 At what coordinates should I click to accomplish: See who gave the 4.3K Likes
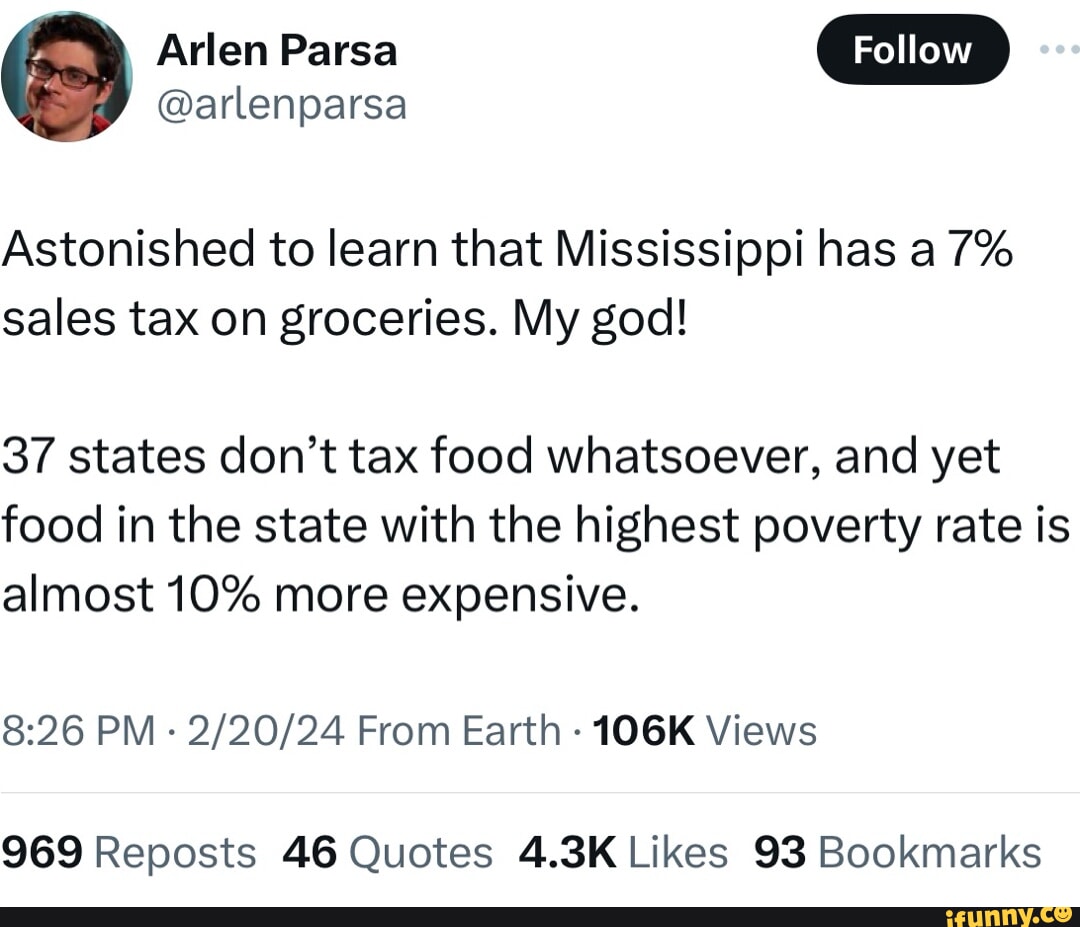(623, 853)
